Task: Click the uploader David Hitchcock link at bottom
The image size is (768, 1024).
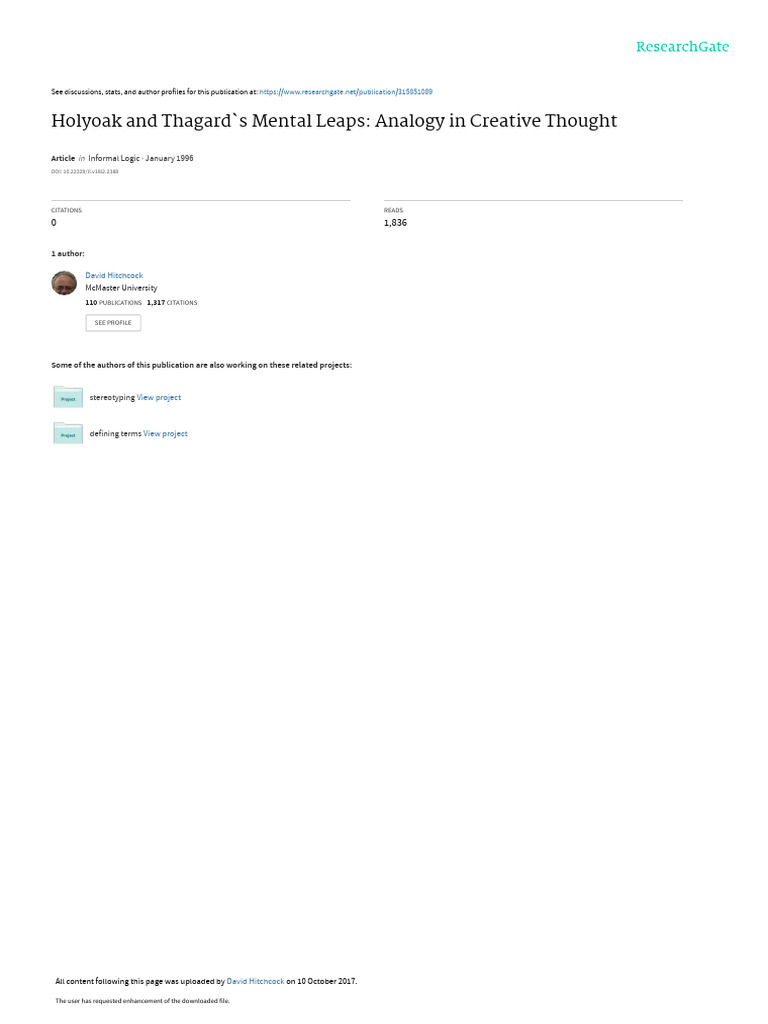Action: pos(255,981)
